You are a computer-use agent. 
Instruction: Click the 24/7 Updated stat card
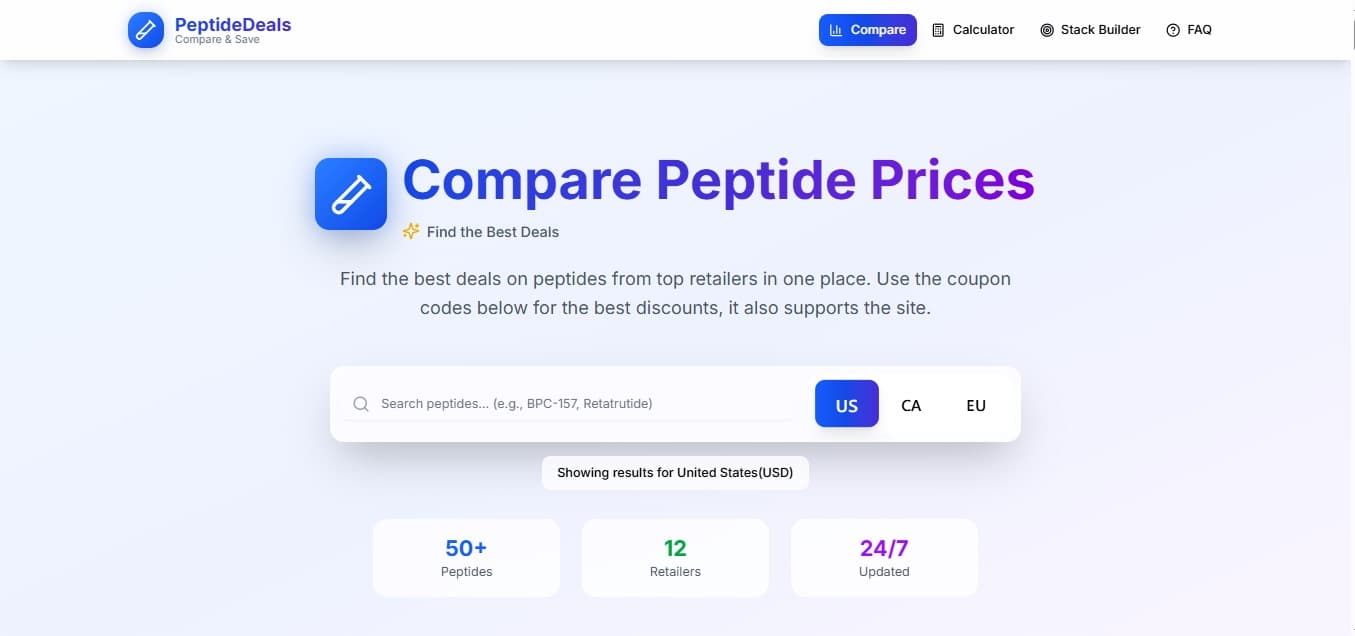[884, 557]
